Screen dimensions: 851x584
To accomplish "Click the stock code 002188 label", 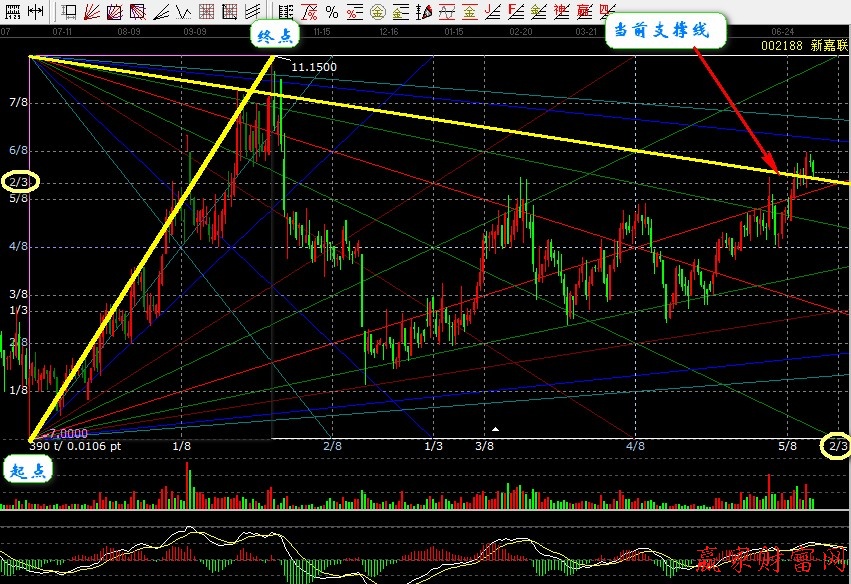I will pos(782,46).
